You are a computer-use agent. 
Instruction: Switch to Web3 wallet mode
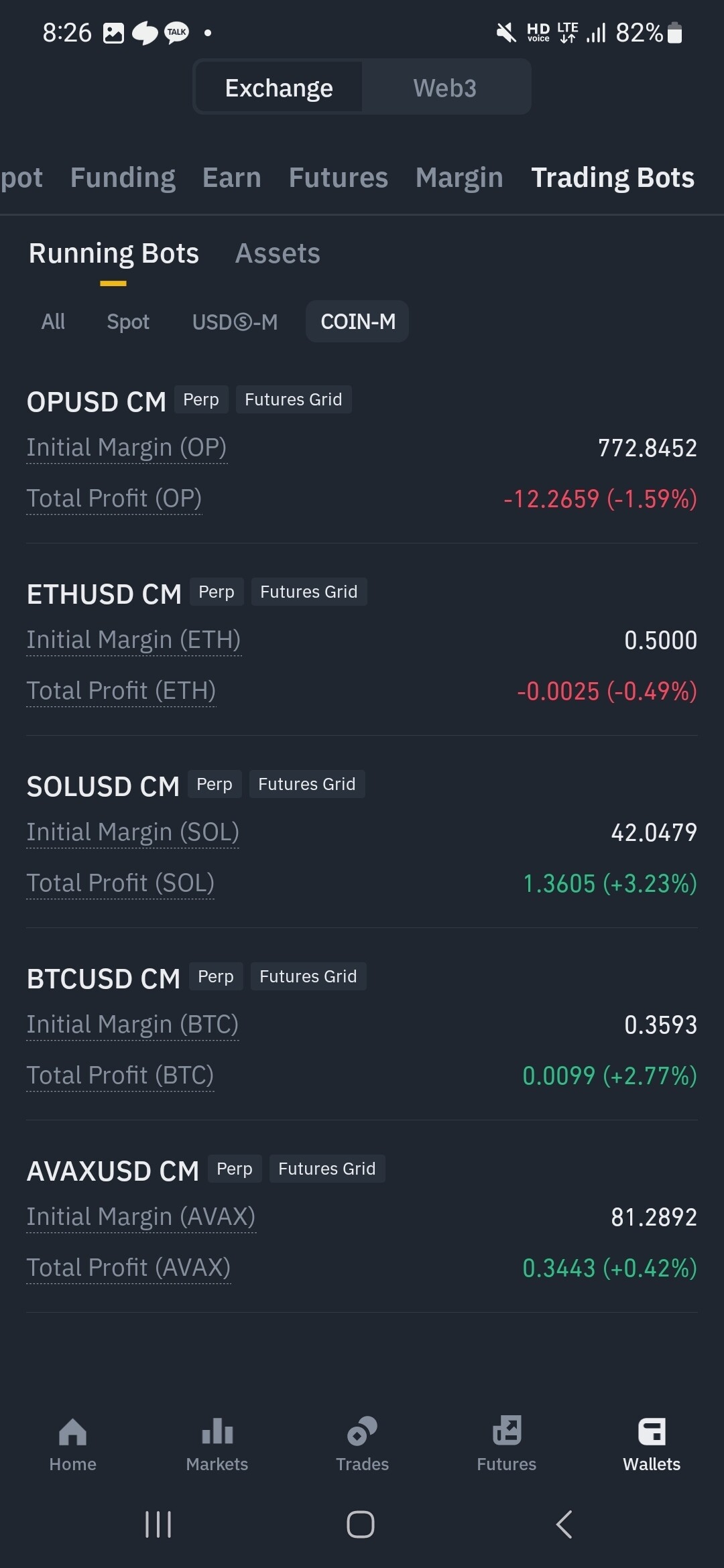point(444,88)
